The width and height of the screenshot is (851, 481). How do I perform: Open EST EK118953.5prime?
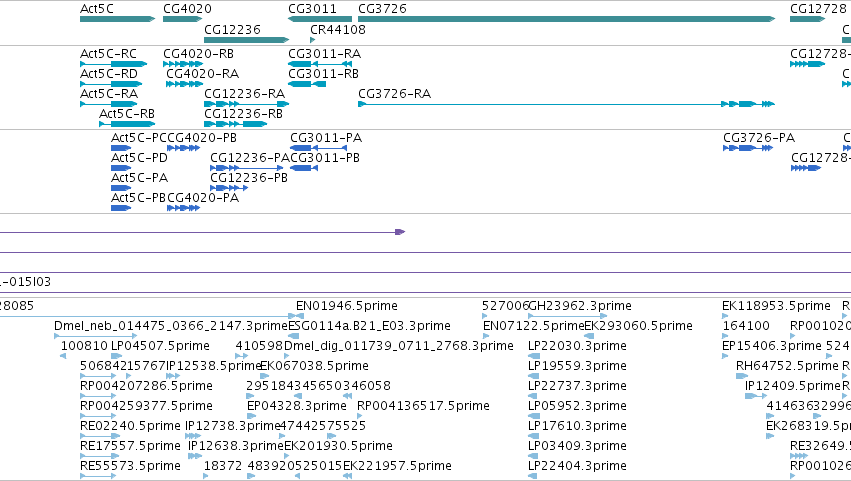[x=776, y=306]
